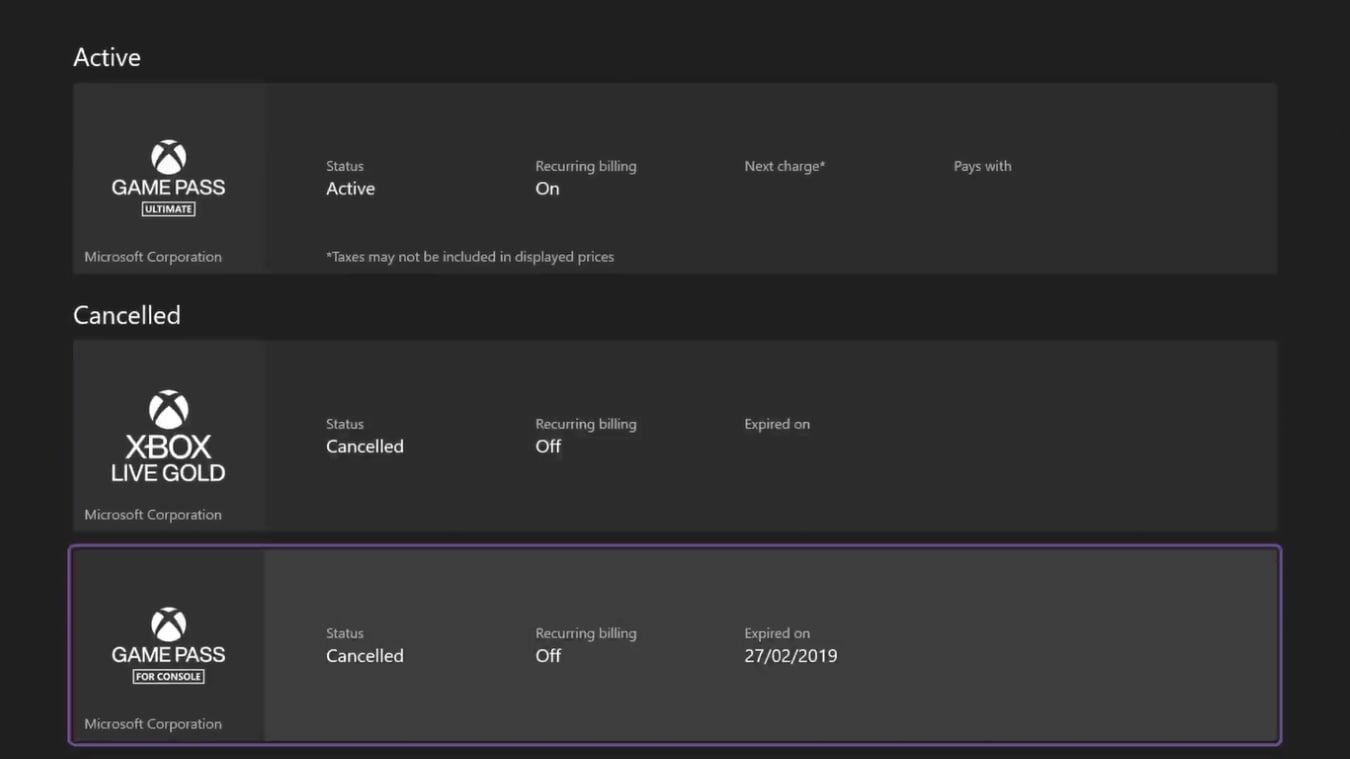Click the "Cancelled" status of Xbox Live Gold
1350x759 pixels.
click(x=365, y=447)
